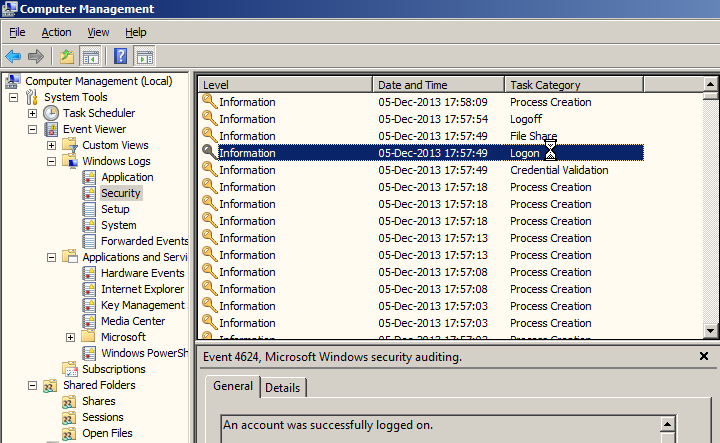Click the Application log icon
720x443 pixels.
[89, 177]
